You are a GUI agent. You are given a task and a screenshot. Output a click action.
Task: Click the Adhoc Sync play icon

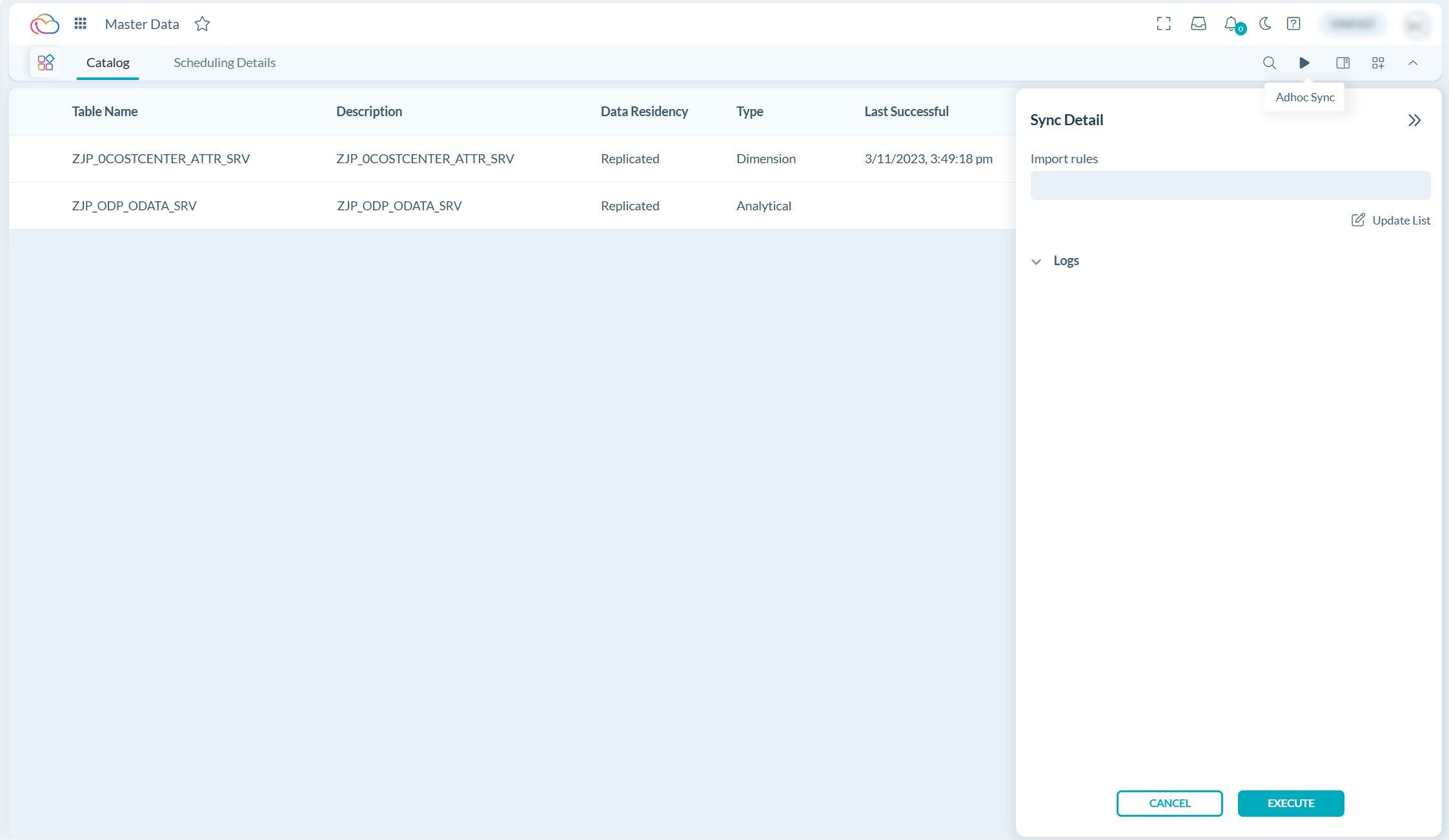coord(1304,63)
